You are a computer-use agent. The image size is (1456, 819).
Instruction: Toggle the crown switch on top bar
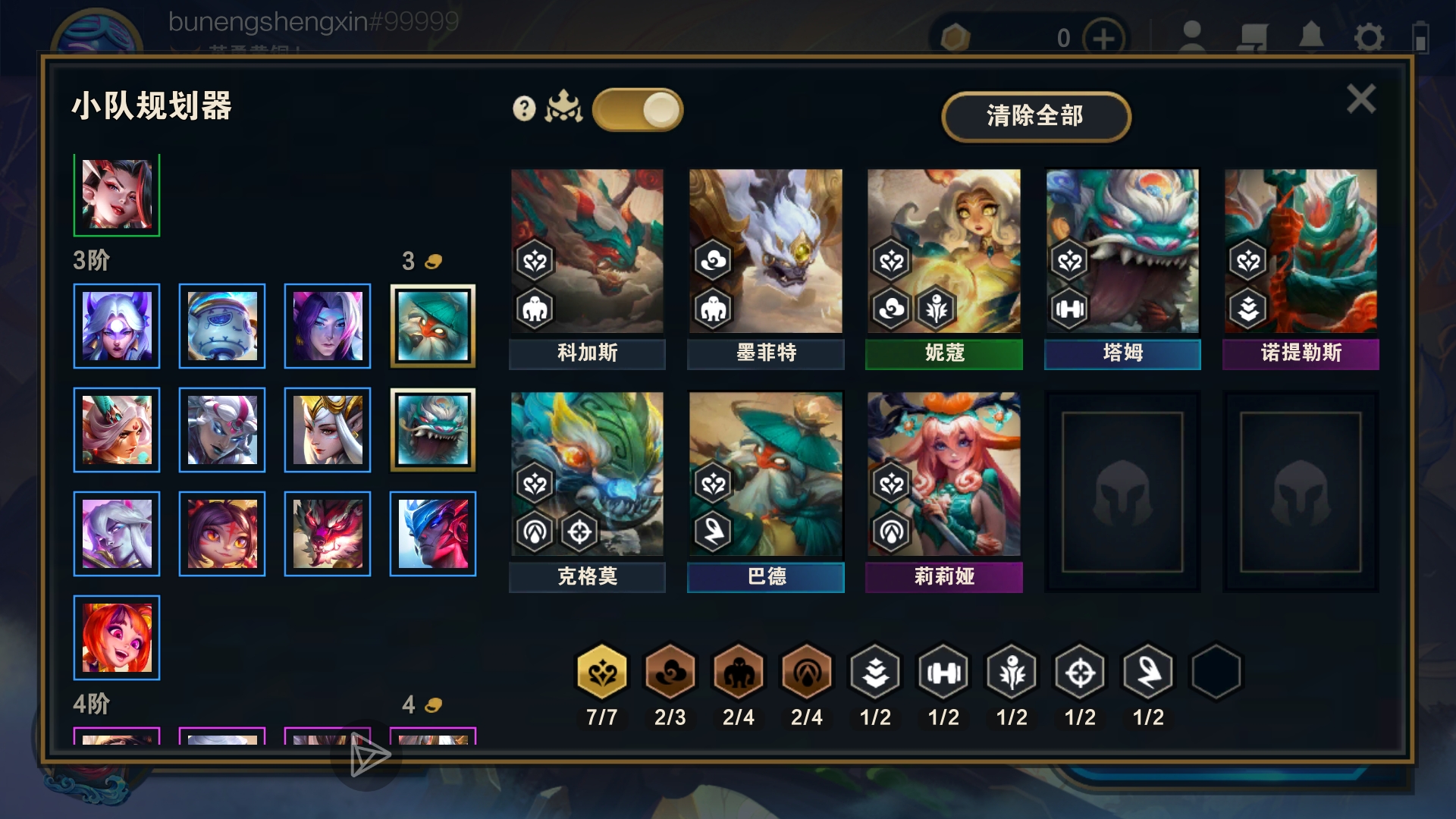pyautogui.click(x=638, y=110)
